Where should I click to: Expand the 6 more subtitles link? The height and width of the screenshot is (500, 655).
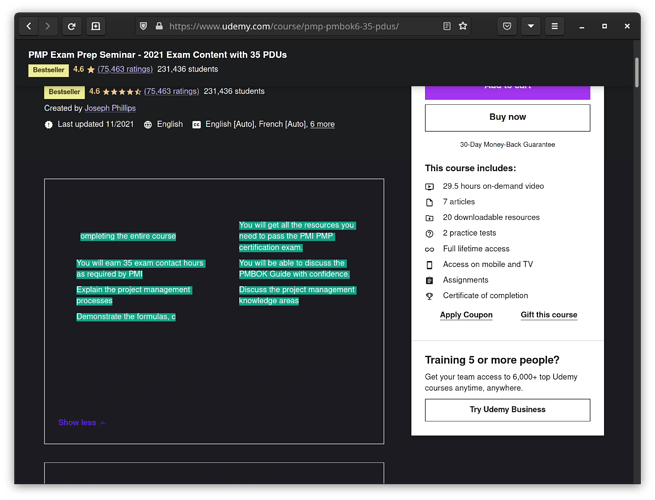click(322, 124)
